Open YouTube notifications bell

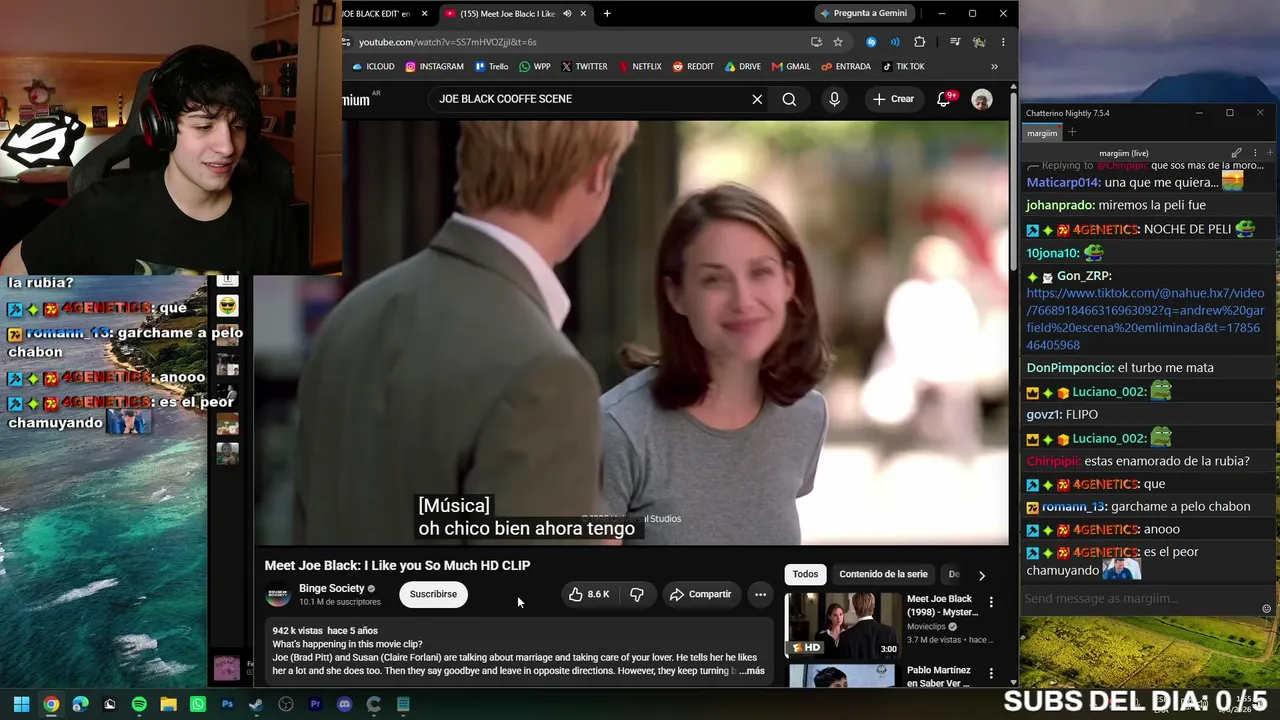coord(943,99)
